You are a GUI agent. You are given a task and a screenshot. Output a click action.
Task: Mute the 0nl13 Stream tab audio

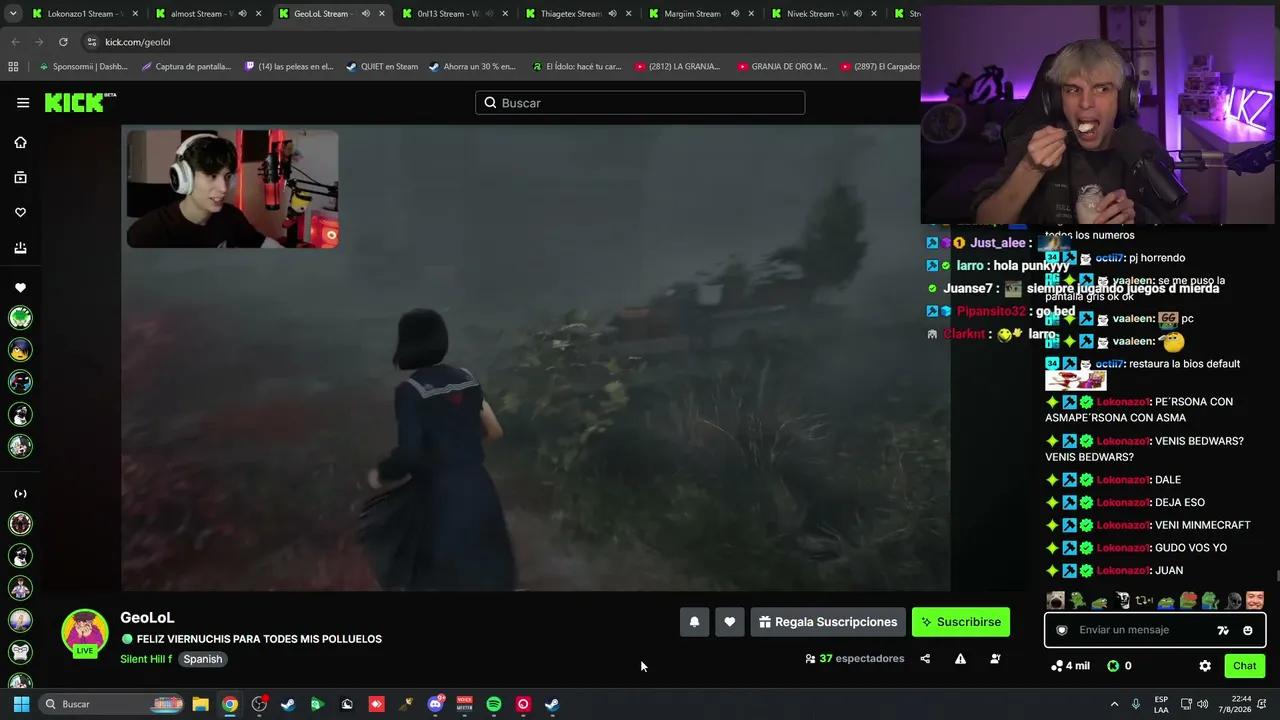(488, 14)
